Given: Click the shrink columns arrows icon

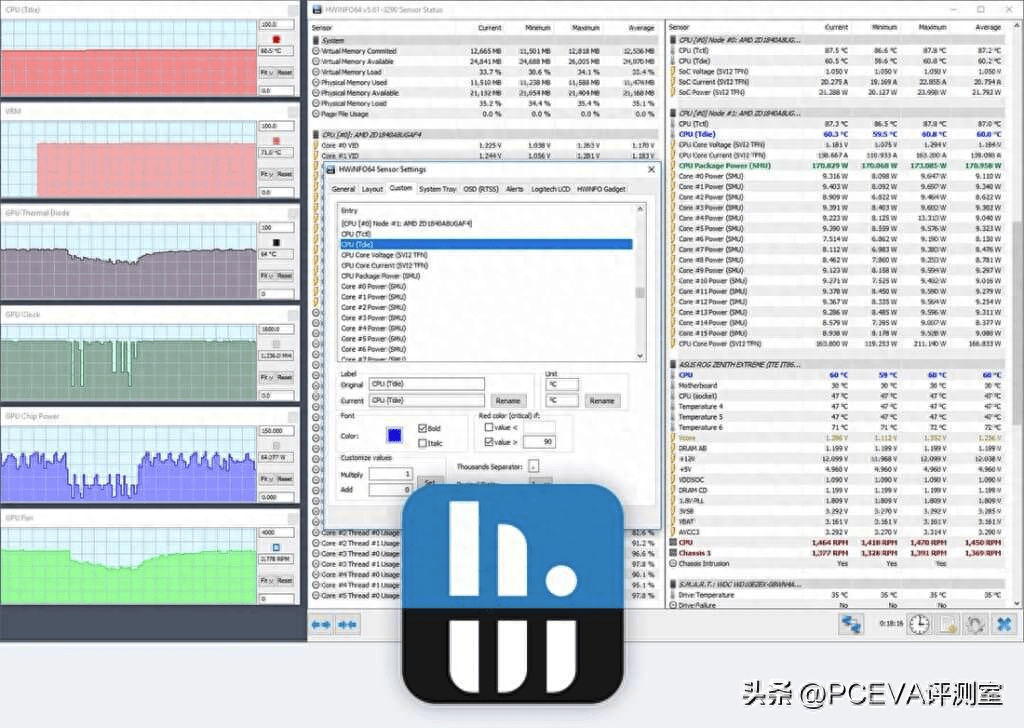Looking at the screenshot, I should pyautogui.click(x=348, y=624).
